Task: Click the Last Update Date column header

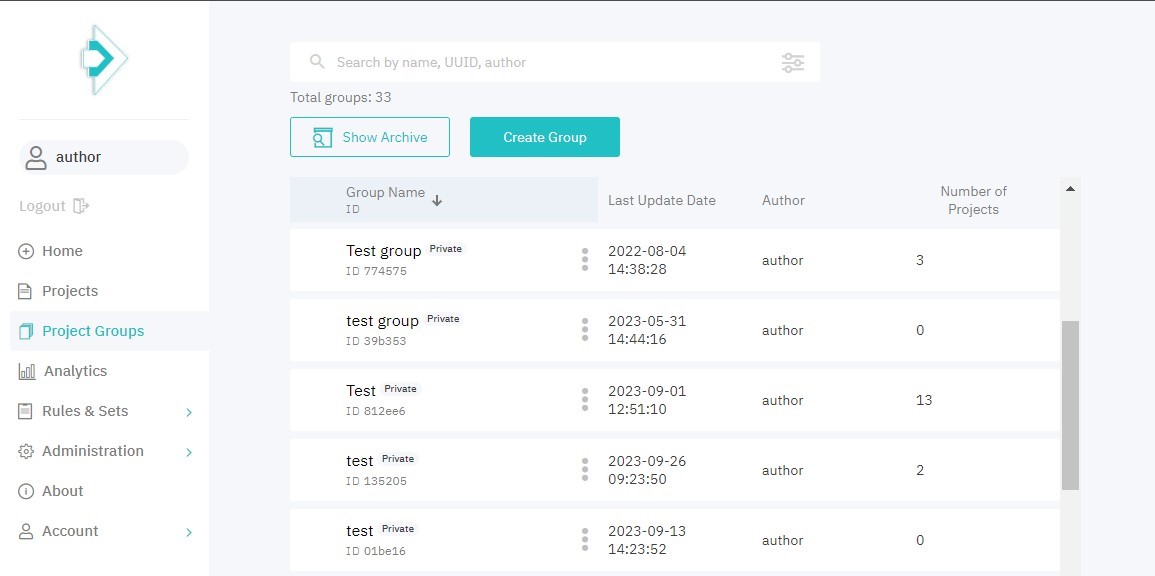Action: [661, 200]
